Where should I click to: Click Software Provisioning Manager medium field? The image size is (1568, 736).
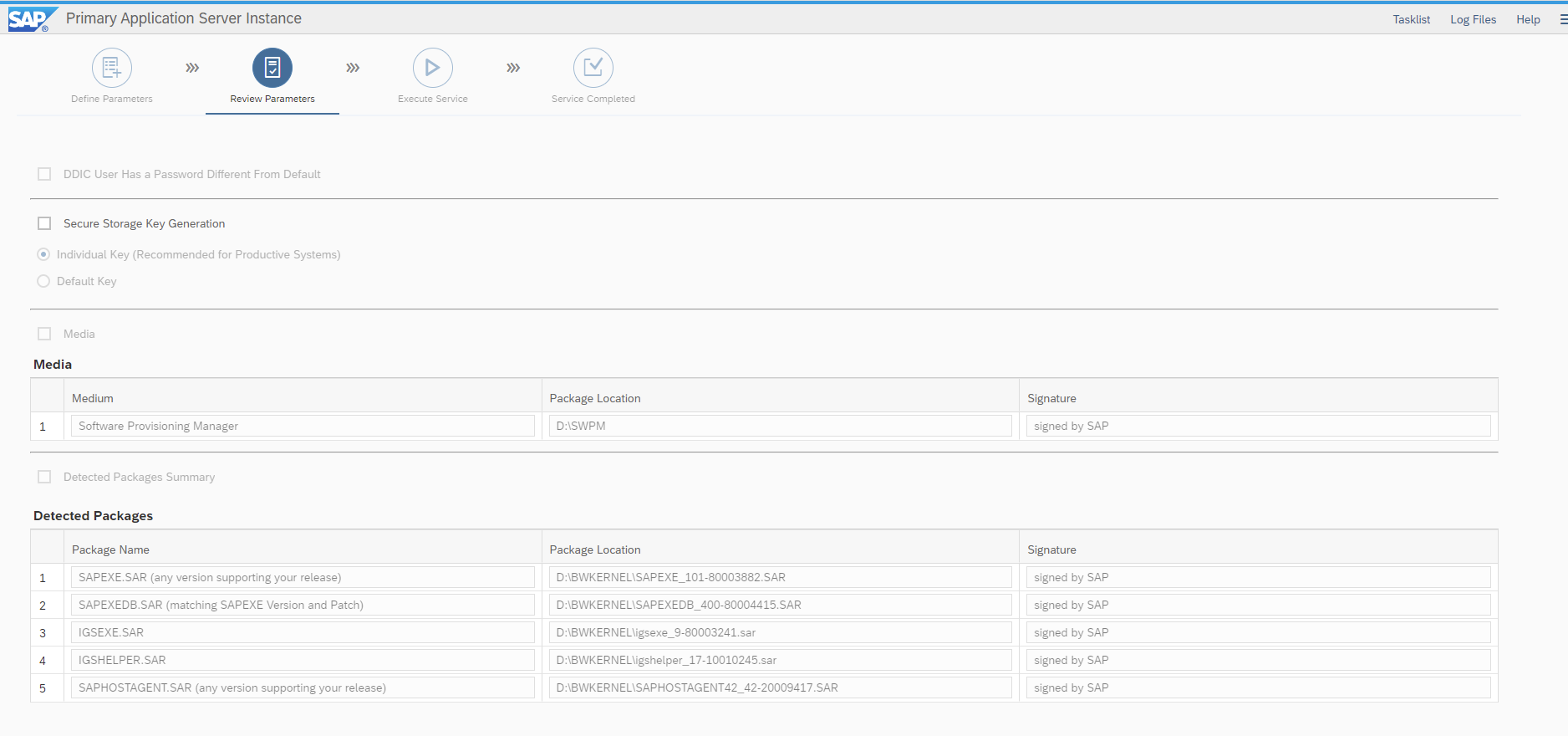pyautogui.click(x=303, y=426)
